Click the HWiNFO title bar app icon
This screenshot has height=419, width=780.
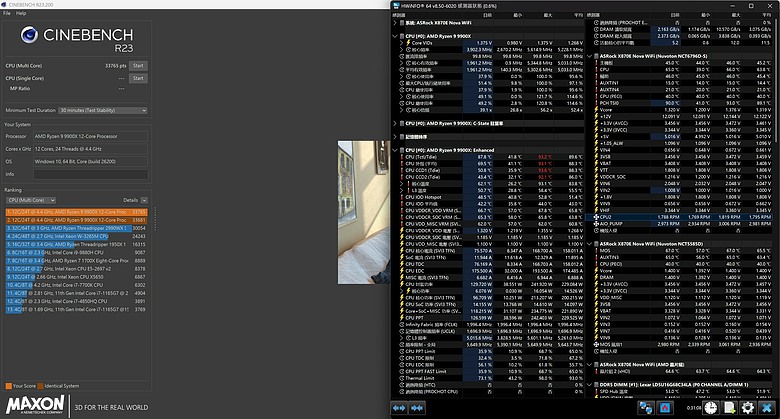click(396, 6)
